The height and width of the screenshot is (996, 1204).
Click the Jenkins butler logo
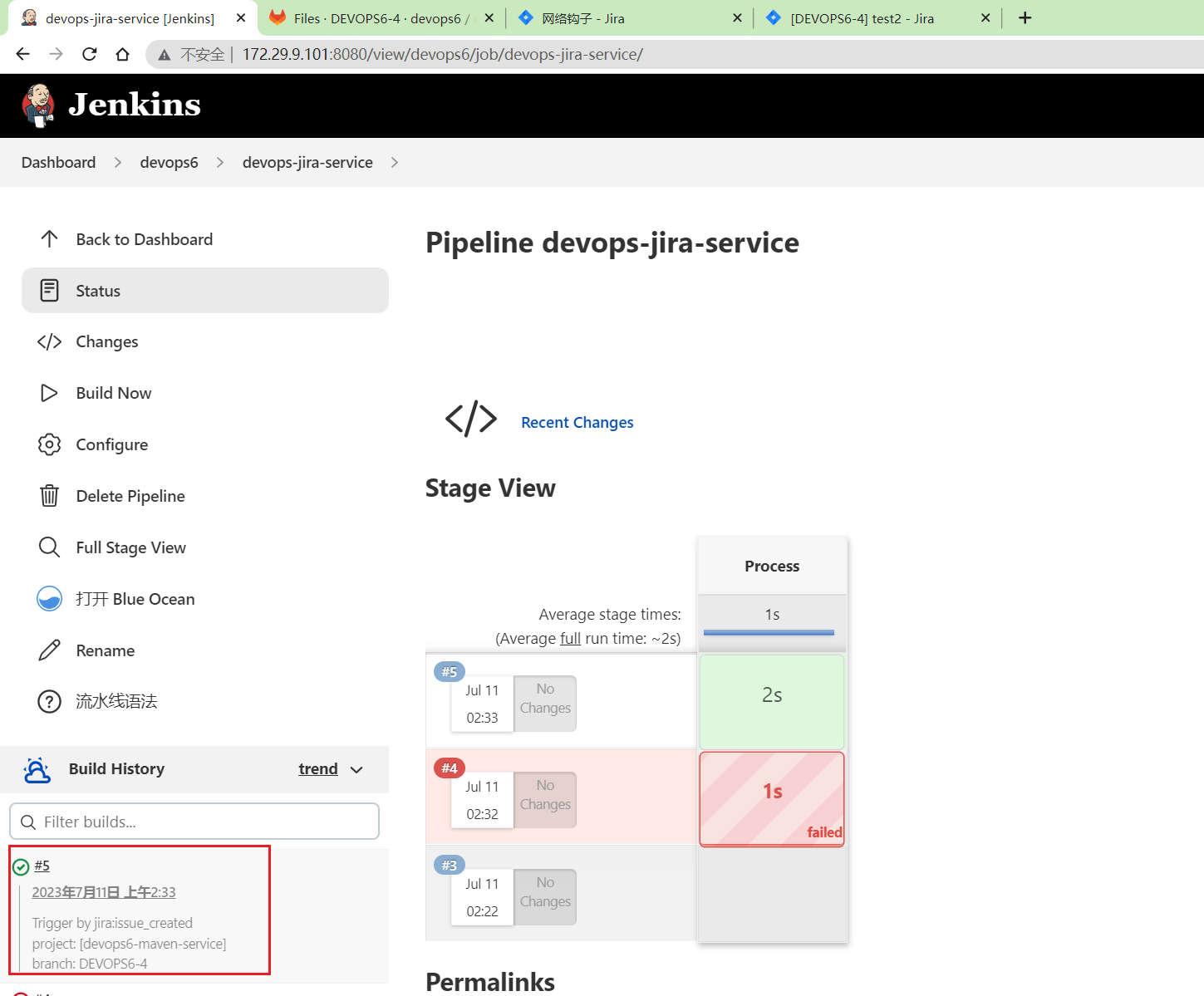(38, 105)
